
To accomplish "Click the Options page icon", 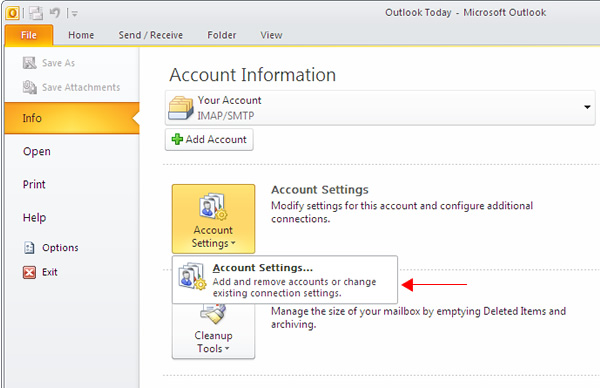I will (x=29, y=248).
